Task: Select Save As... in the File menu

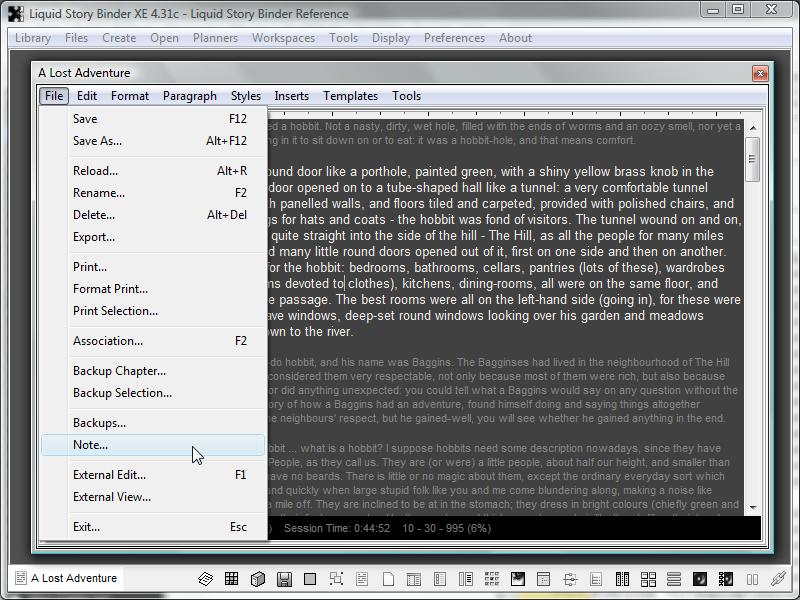Action: 97,141
